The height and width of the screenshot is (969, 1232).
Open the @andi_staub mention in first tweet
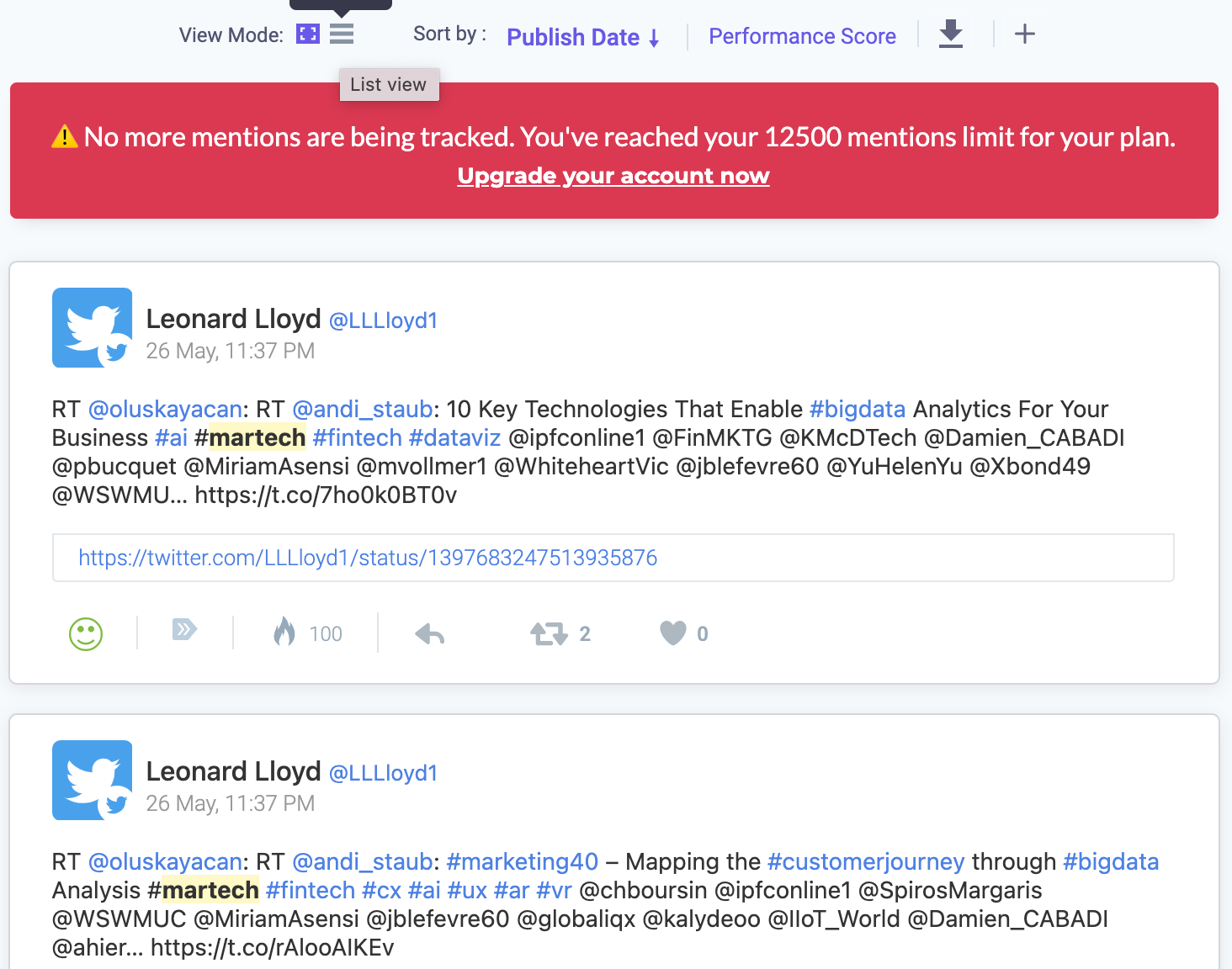(363, 410)
